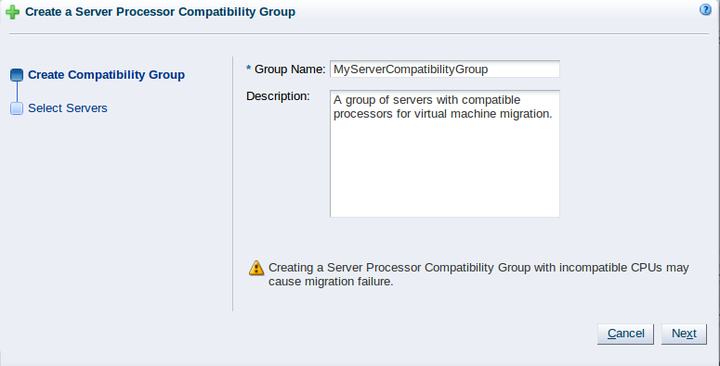This screenshot has width=720, height=366.
Task: Click the dialog title text
Action: (160, 12)
